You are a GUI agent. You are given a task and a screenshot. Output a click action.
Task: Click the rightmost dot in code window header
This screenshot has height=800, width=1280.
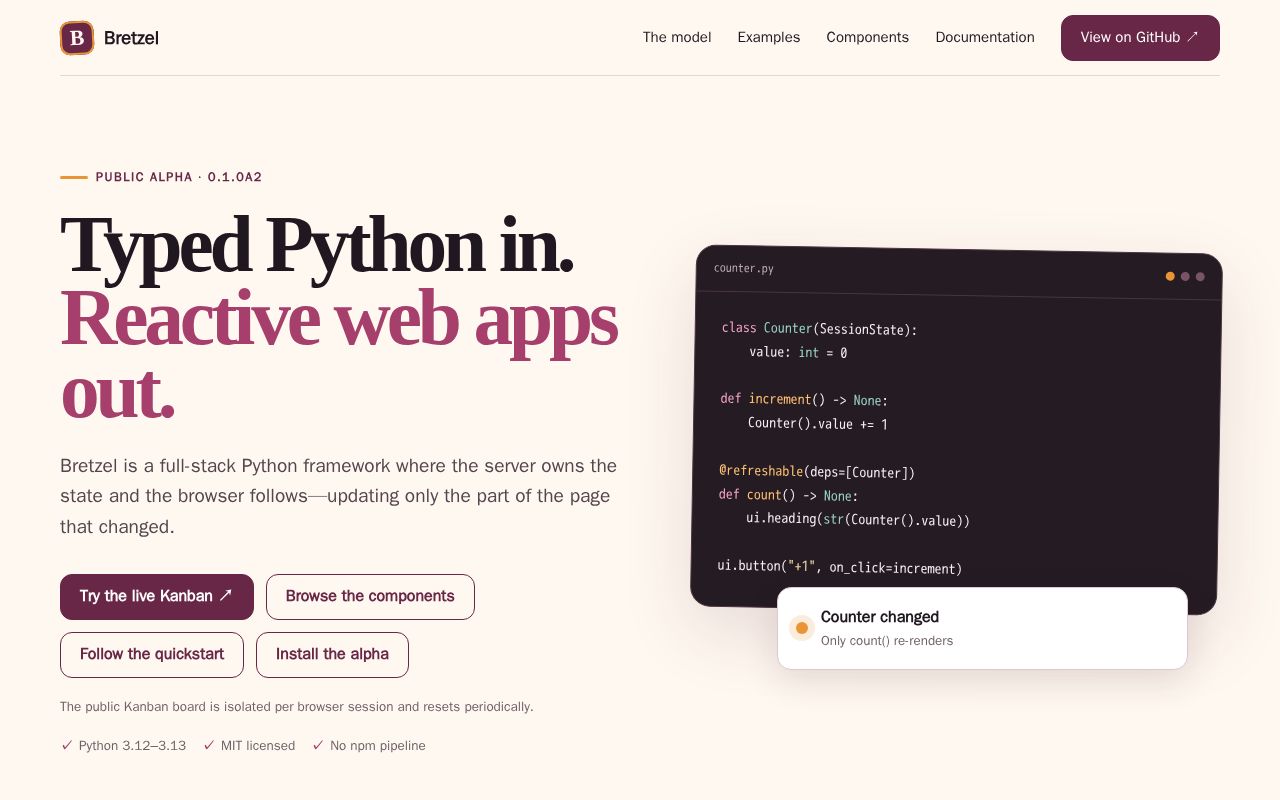(x=1200, y=277)
